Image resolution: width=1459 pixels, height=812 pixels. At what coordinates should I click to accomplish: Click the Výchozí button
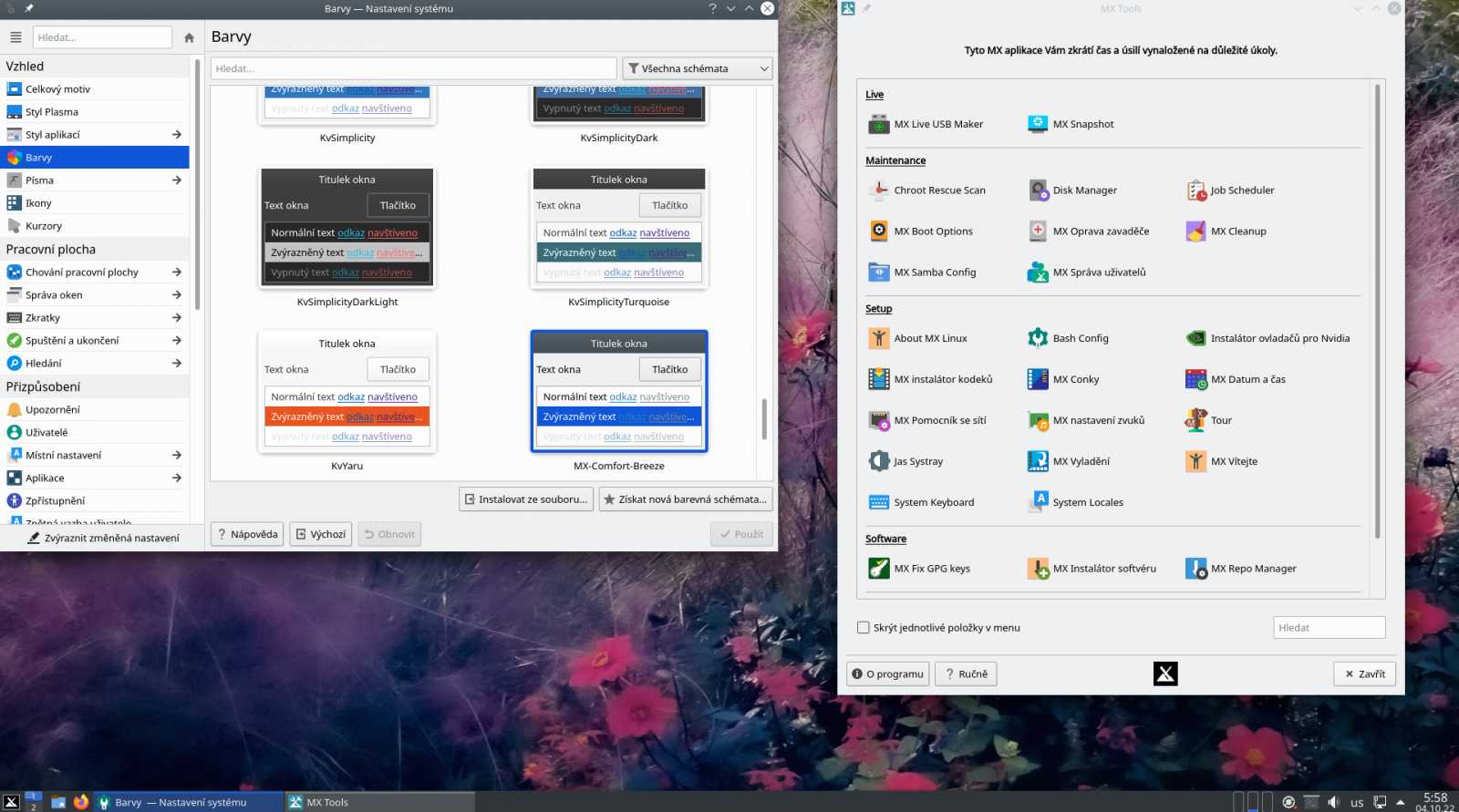point(321,534)
